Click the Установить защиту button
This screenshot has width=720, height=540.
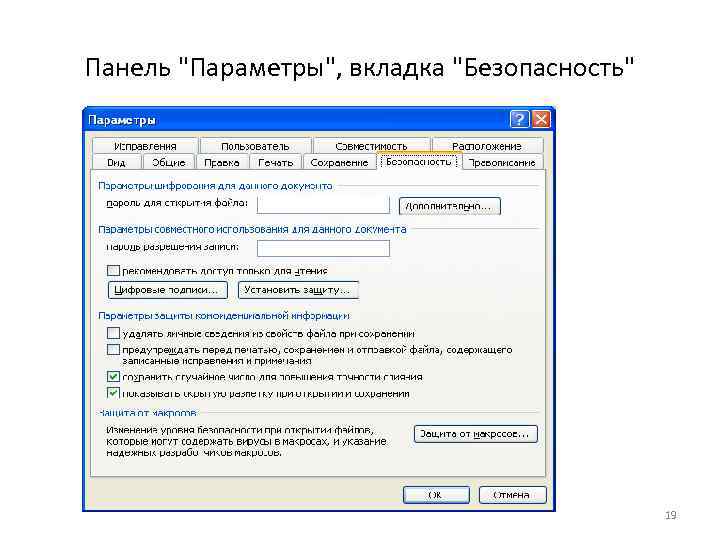coord(298,290)
